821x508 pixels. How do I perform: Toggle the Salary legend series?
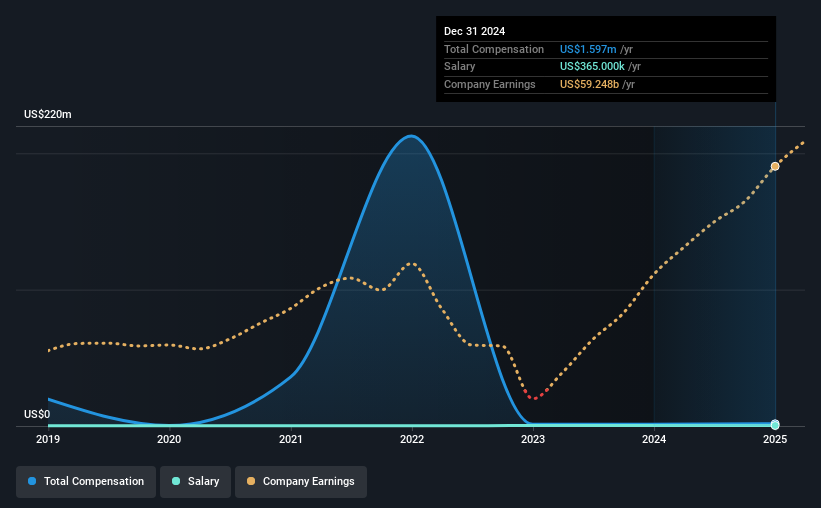(195, 481)
